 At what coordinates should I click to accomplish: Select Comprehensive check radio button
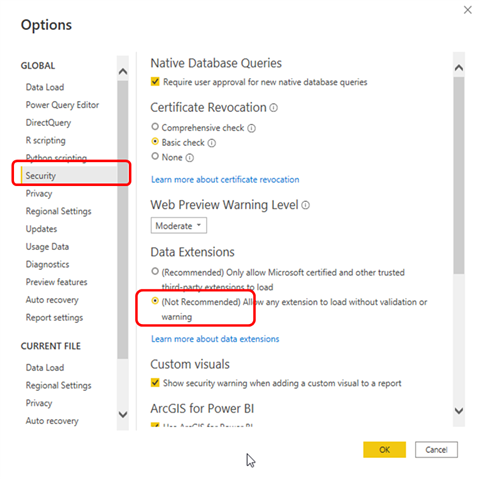click(x=155, y=127)
